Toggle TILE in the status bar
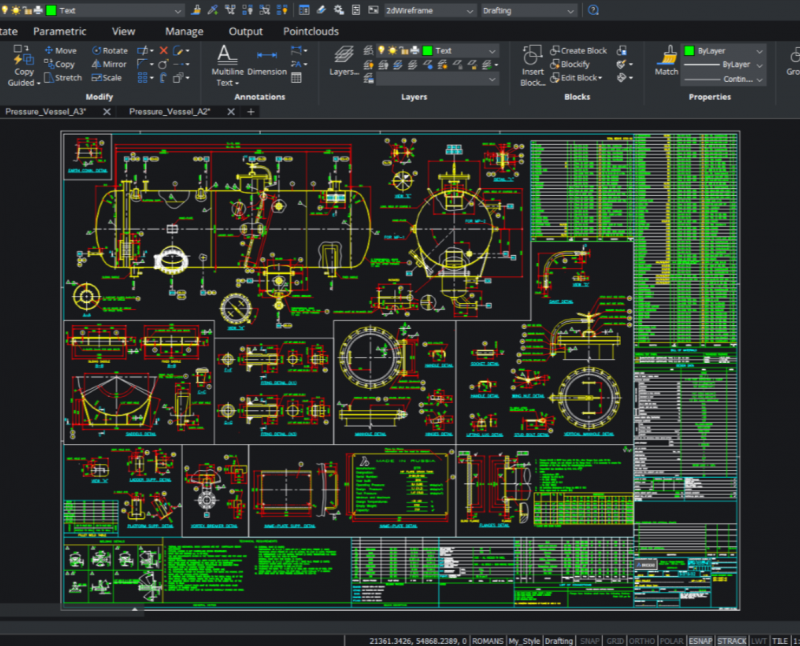 [779, 641]
